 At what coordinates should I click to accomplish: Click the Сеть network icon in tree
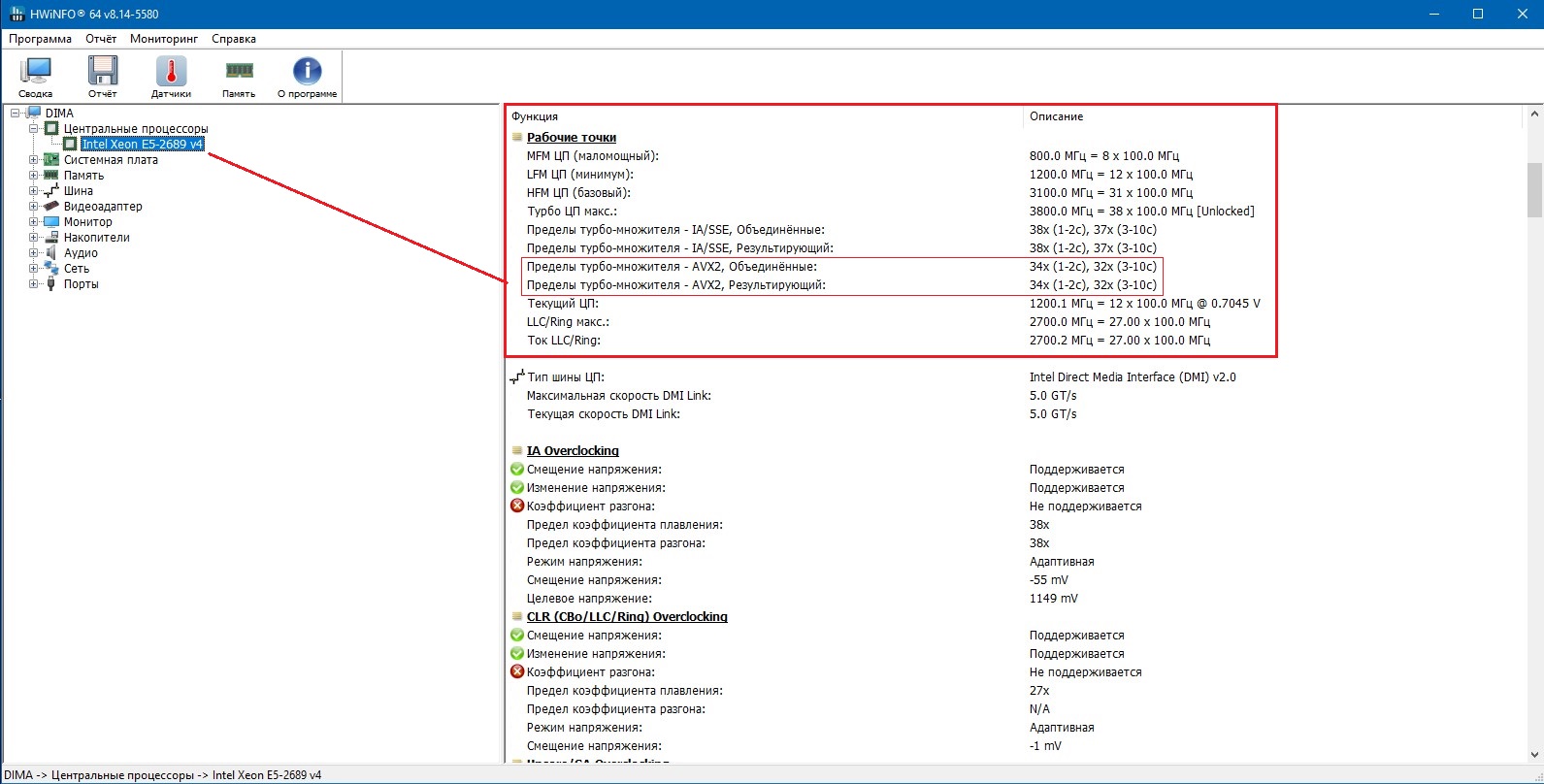(x=52, y=268)
